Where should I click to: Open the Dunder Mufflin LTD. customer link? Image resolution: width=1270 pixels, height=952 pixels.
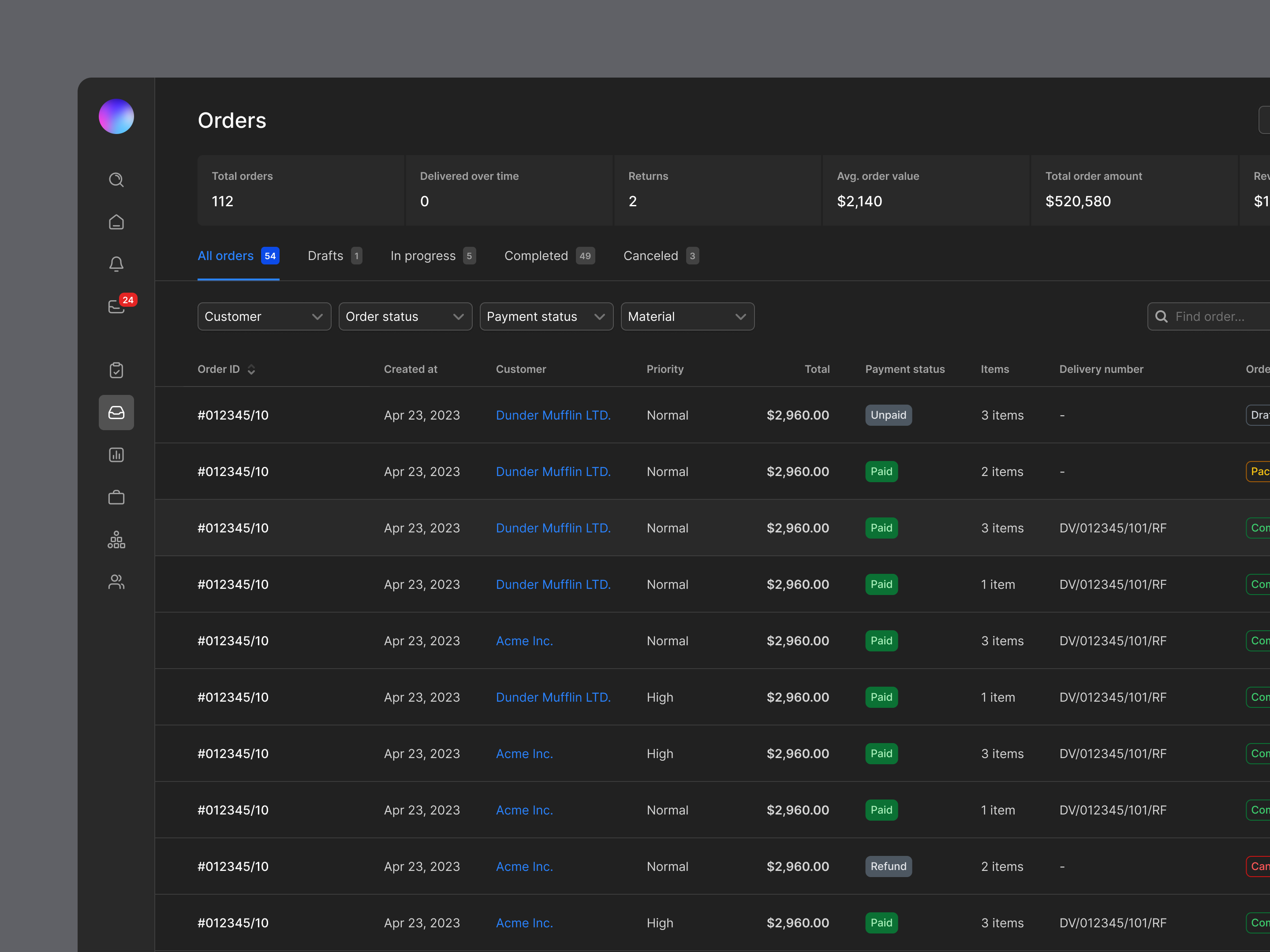[553, 415]
